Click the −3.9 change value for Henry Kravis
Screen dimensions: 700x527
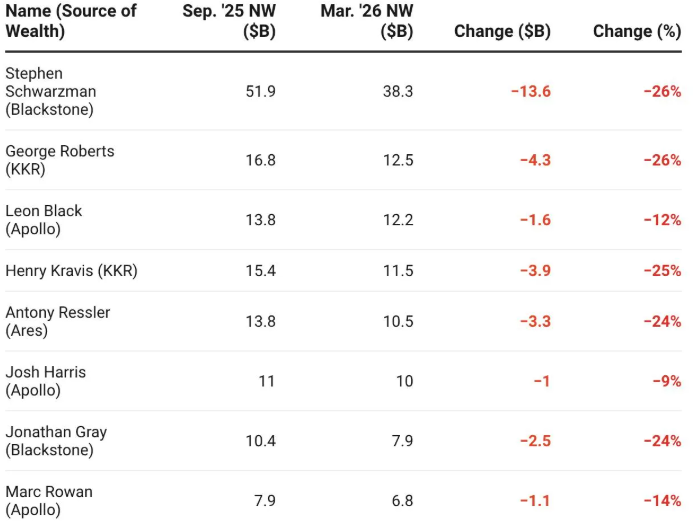(534, 271)
